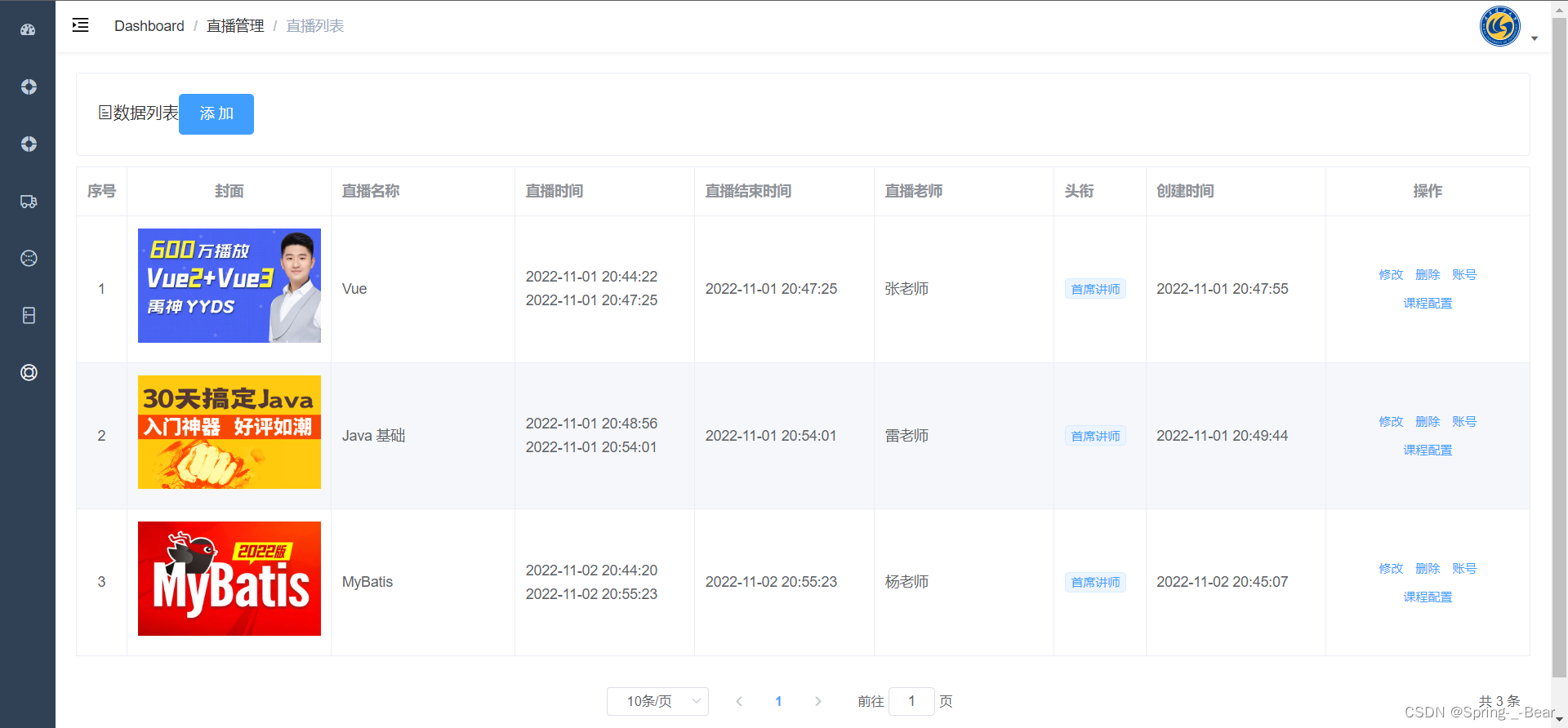
Task: Click the 首席讲师 tag for 雷老师
Action: click(x=1095, y=436)
